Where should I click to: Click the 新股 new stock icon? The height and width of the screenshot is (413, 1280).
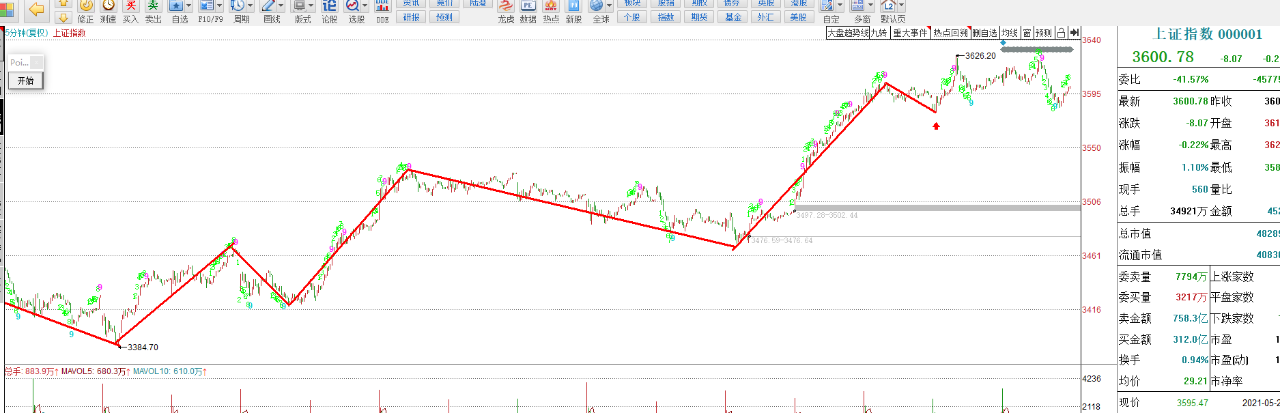click(x=573, y=6)
